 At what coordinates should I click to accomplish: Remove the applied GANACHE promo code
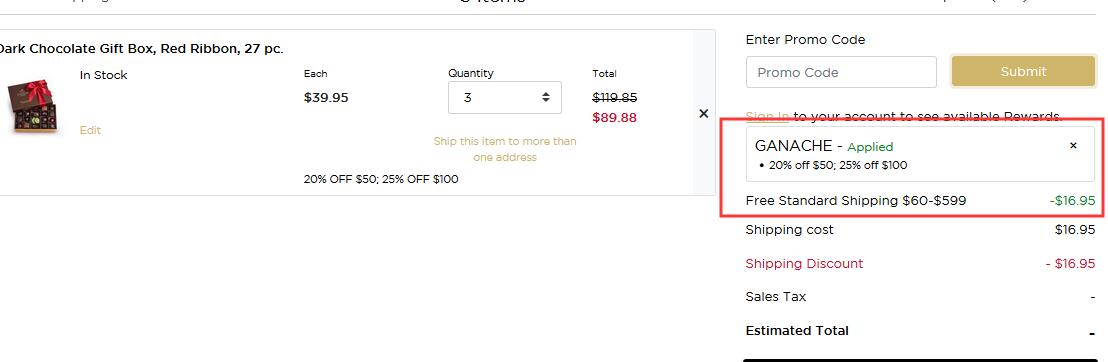click(1073, 146)
